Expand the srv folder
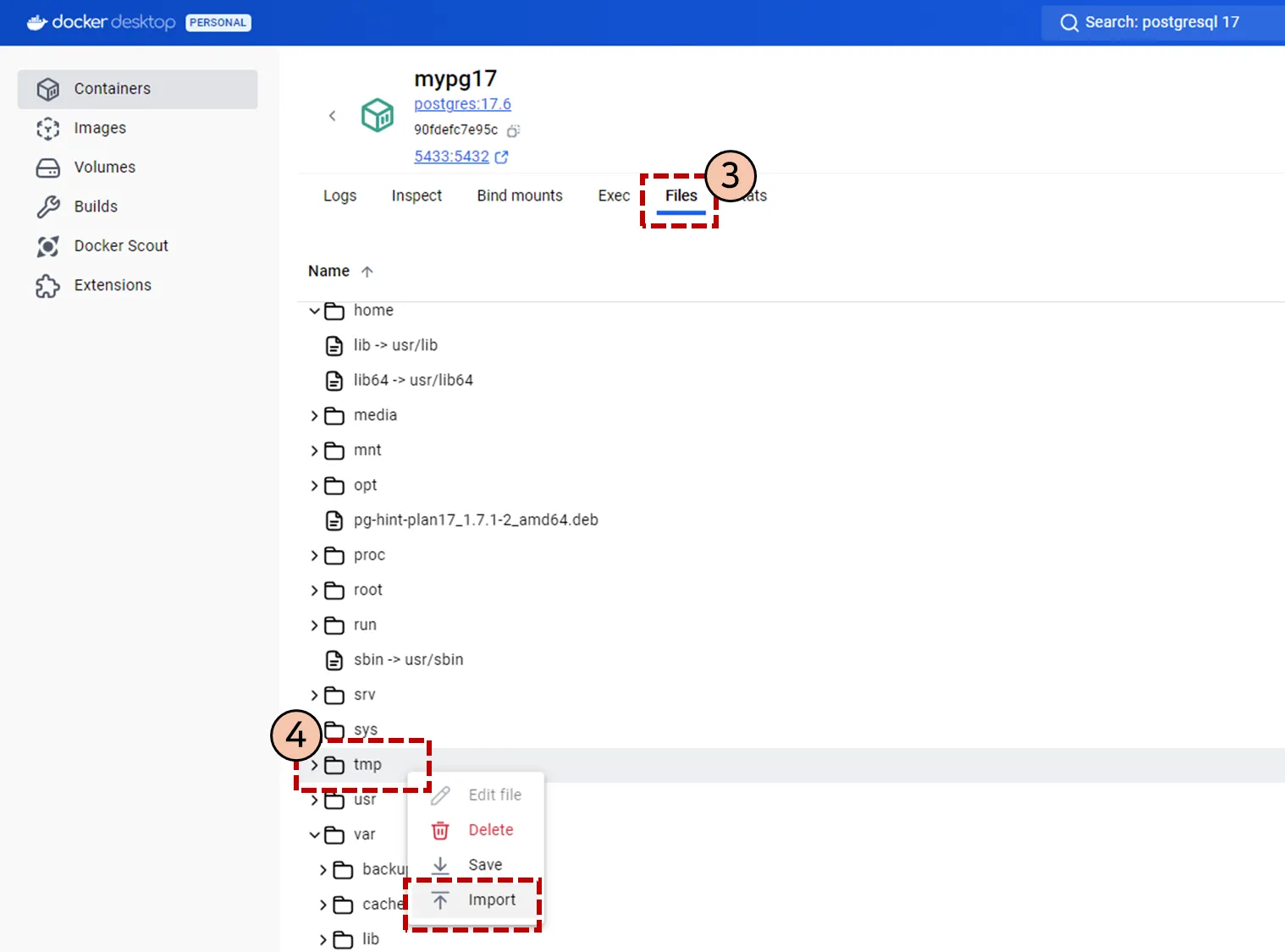The height and width of the screenshot is (952, 1285). click(x=314, y=696)
